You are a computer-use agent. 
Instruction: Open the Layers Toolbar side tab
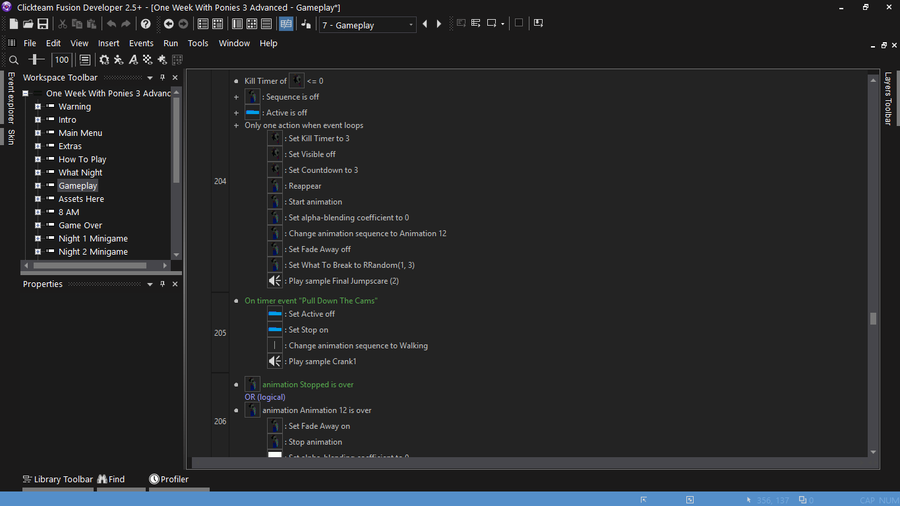pos(888,98)
